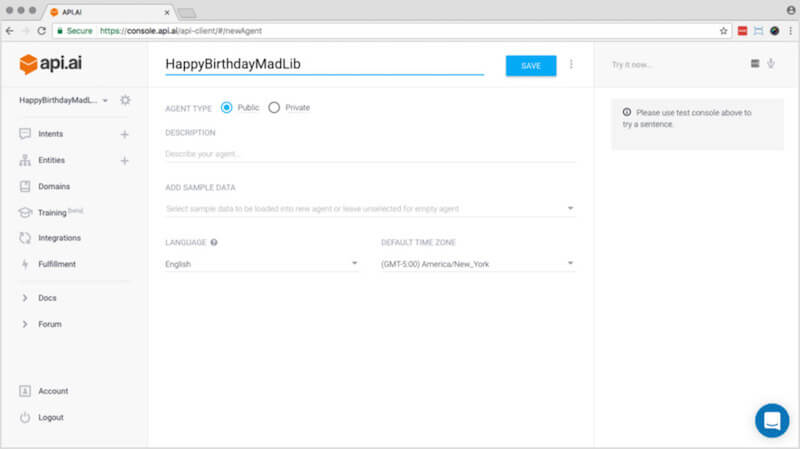Click the Training graduation cap icon
800x449 pixels.
click(x=24, y=212)
